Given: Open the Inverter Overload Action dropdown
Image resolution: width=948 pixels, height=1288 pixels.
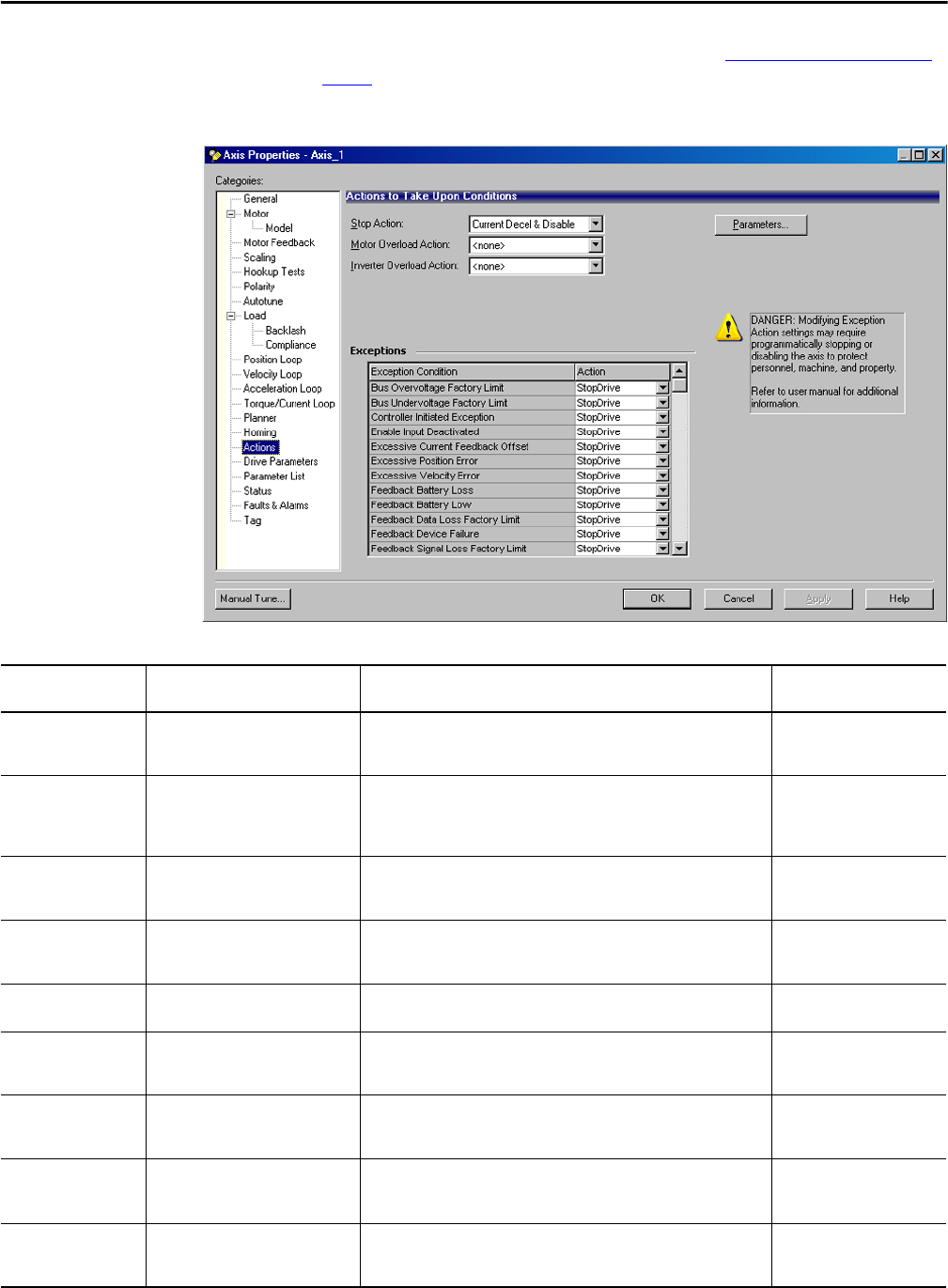Looking at the screenshot, I should click(x=596, y=266).
